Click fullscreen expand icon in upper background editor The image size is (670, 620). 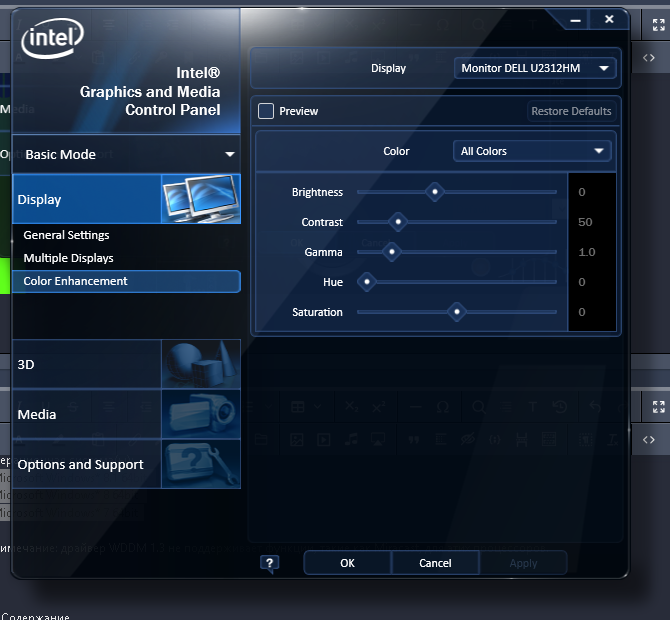(658, 25)
